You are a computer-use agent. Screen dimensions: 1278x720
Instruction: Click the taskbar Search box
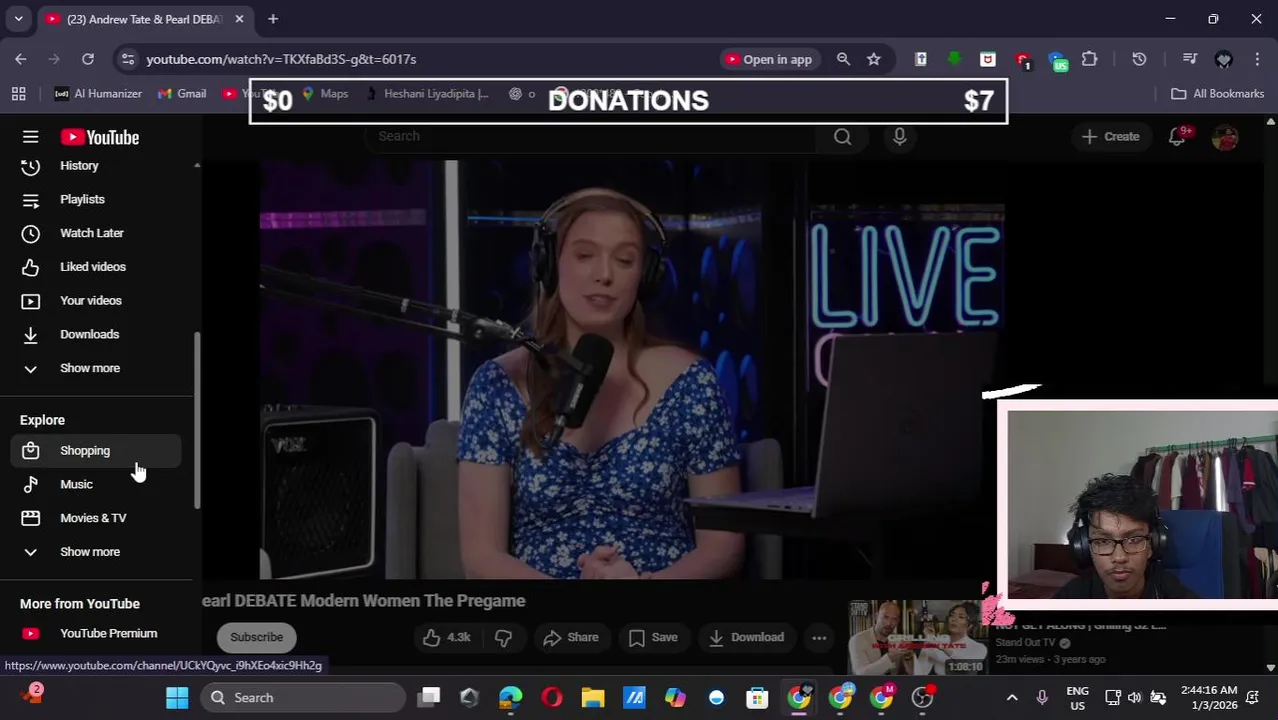click(304, 698)
